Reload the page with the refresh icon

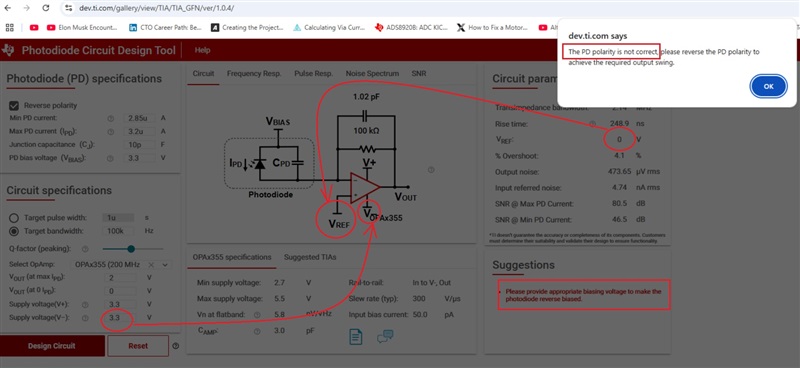click(x=45, y=8)
